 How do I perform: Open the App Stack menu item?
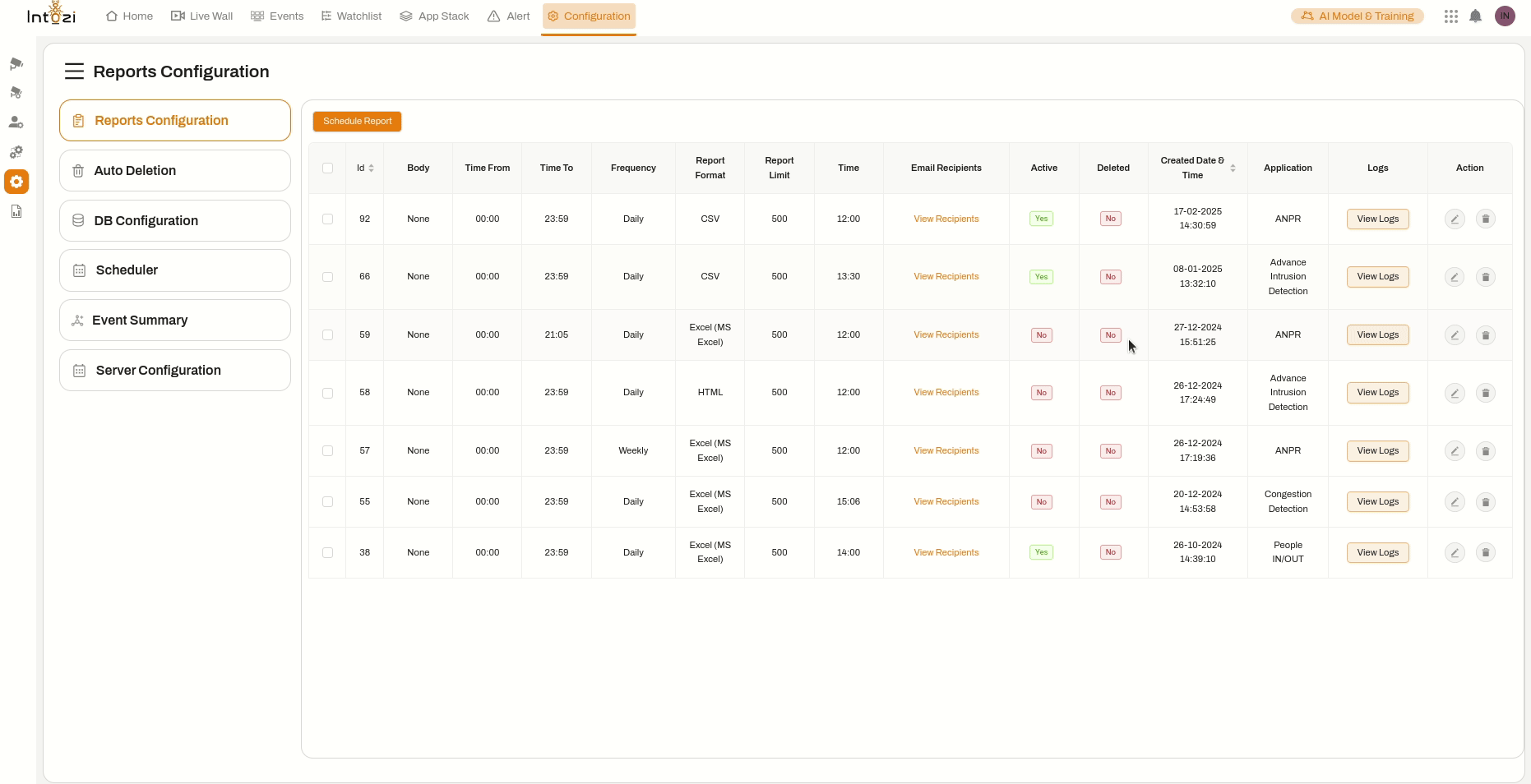tap(434, 16)
